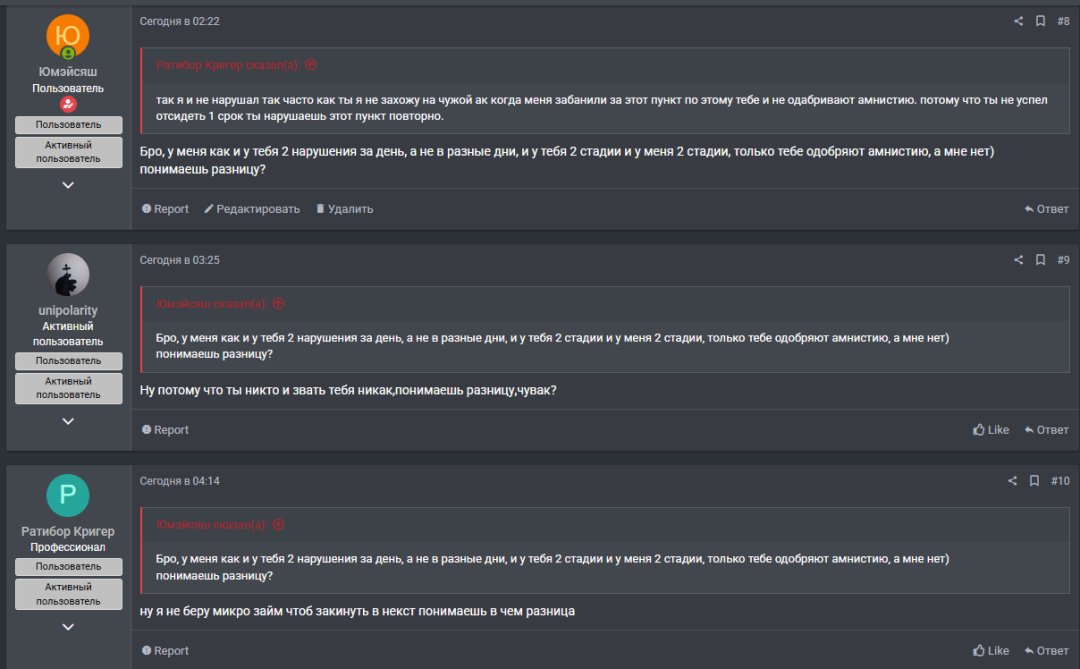
Task: Open permalink #10 post number
Action: pos(1060,481)
